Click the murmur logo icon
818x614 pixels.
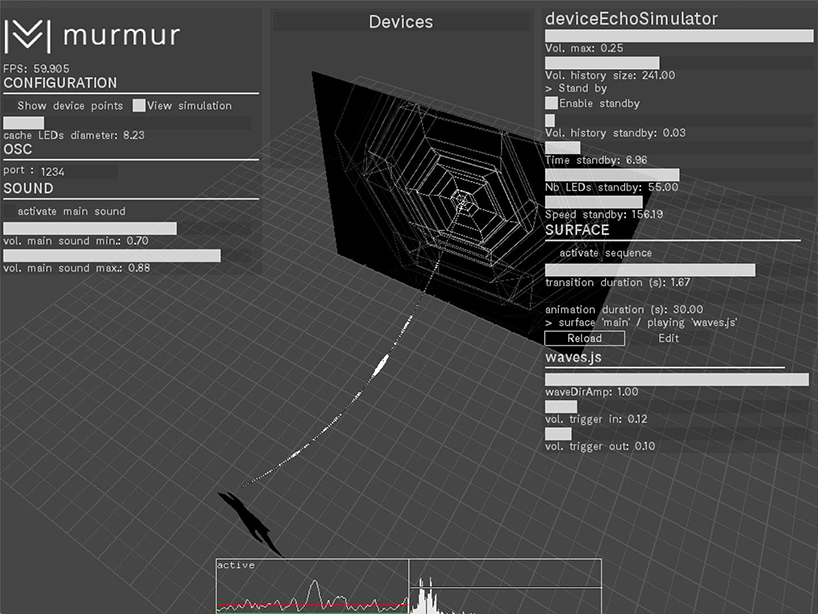coord(27,36)
